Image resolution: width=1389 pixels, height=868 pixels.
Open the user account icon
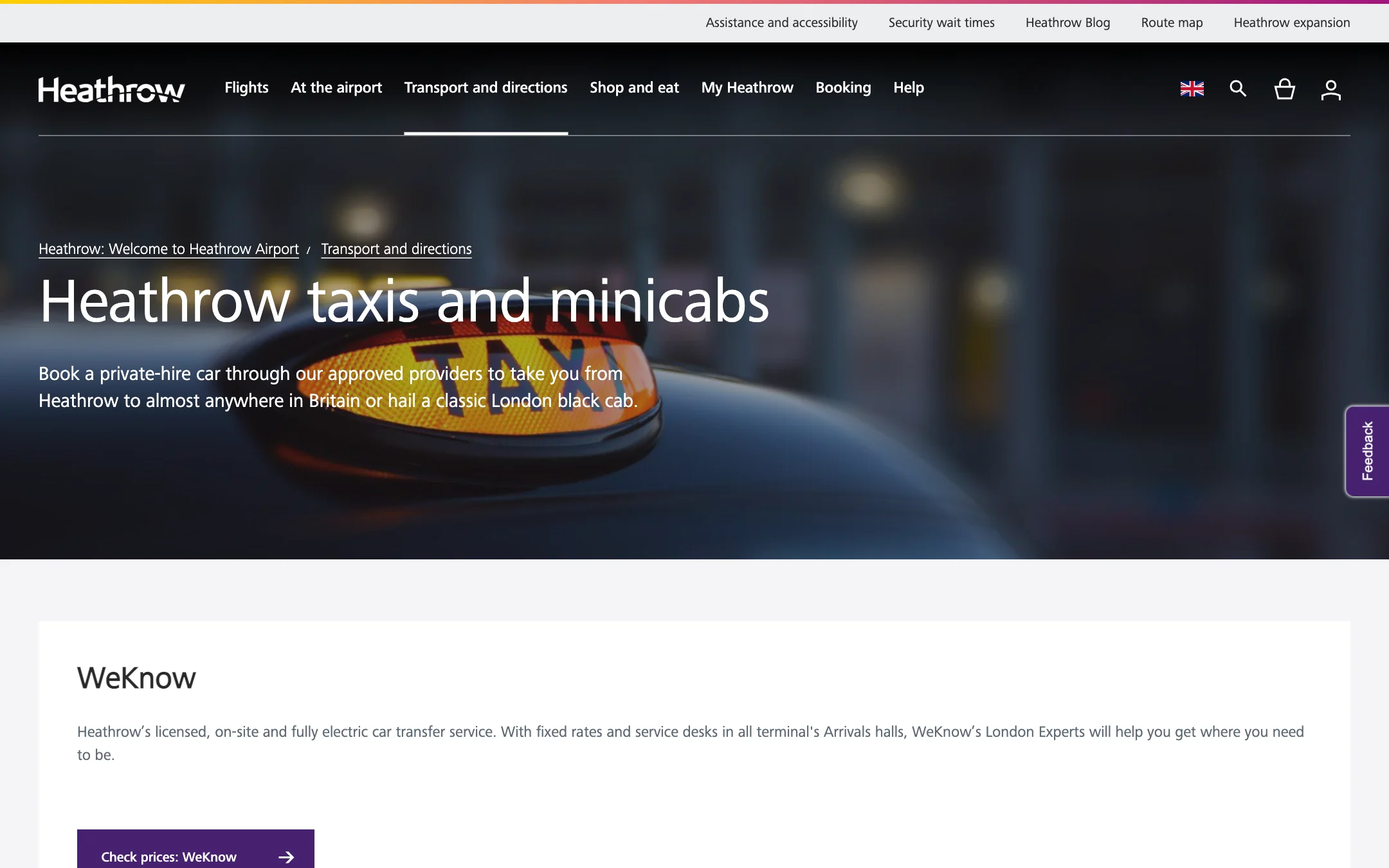[1330, 89]
